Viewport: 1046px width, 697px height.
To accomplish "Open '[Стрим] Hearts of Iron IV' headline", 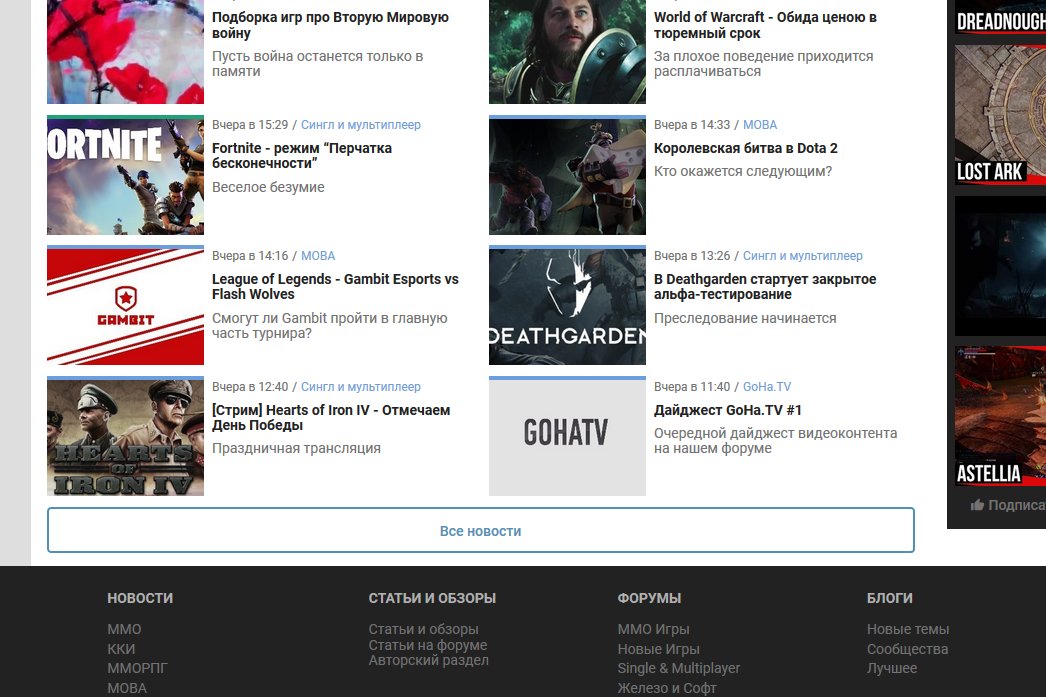I will pyautogui.click(x=331, y=417).
